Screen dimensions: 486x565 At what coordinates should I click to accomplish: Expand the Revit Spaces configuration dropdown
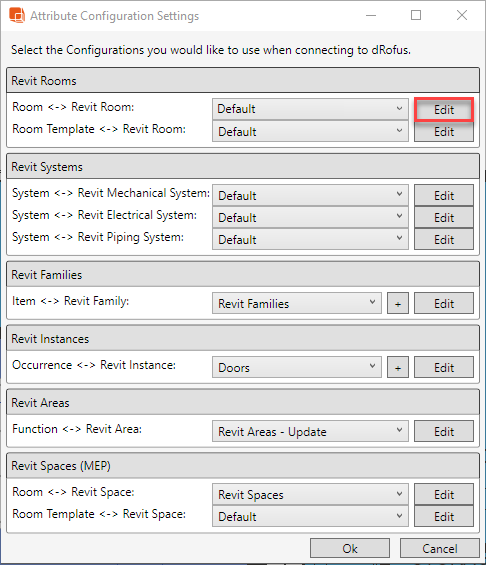310,494
